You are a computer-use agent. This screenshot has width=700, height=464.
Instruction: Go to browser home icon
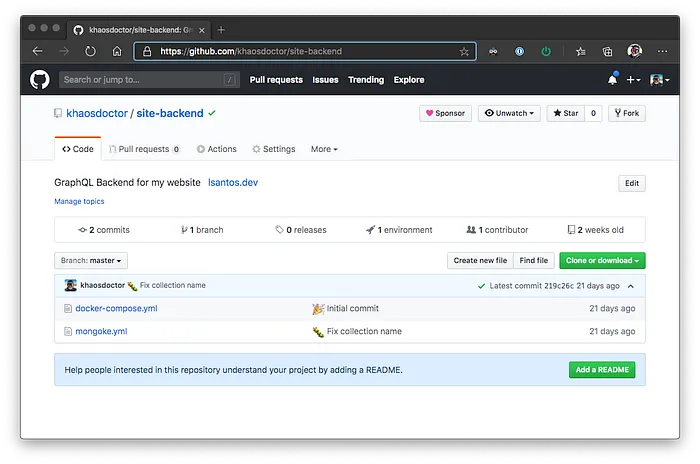[x=117, y=51]
